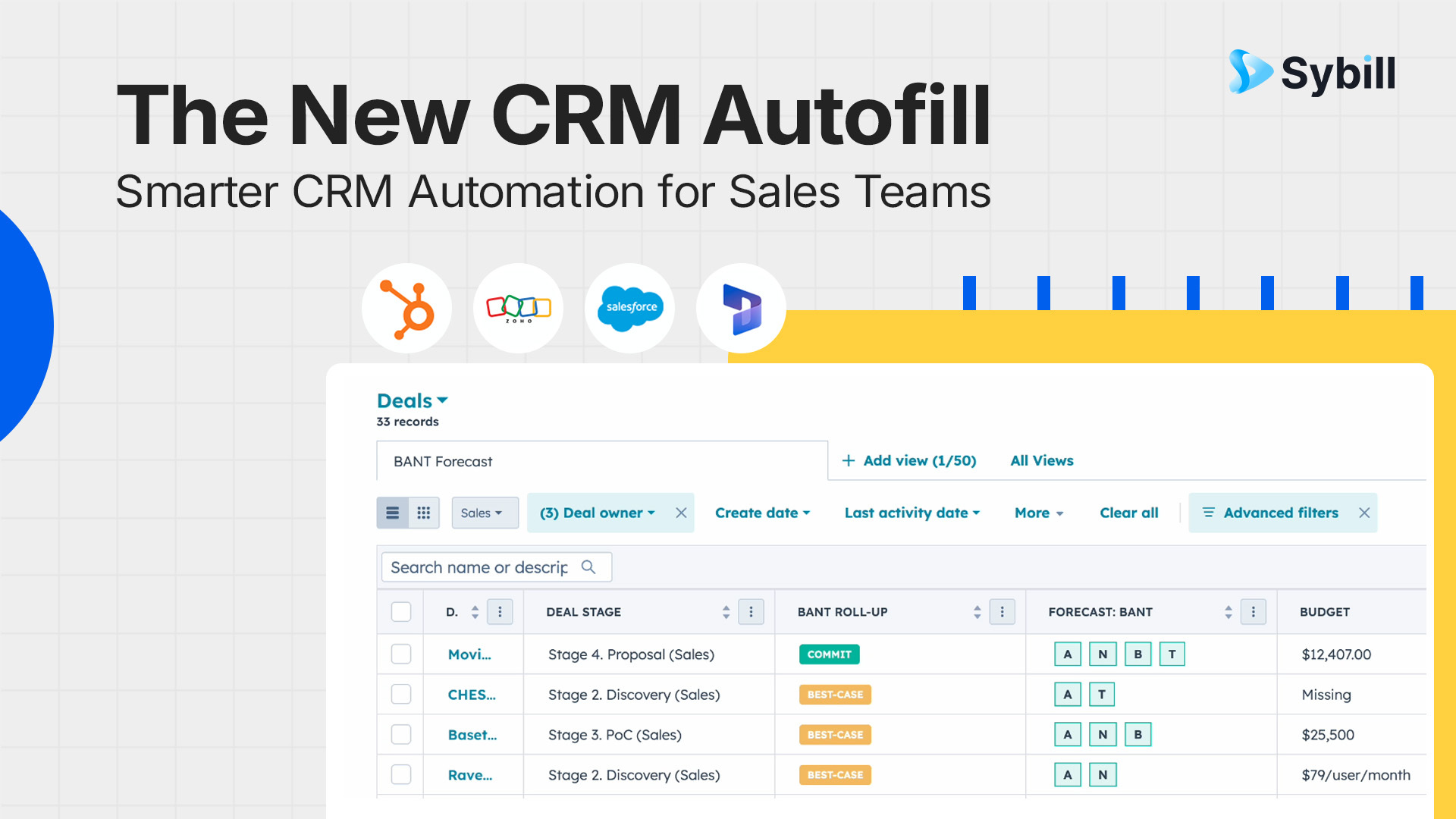Check the Rave deal row checkbox
Image resolution: width=1456 pixels, height=819 pixels.
(x=401, y=774)
